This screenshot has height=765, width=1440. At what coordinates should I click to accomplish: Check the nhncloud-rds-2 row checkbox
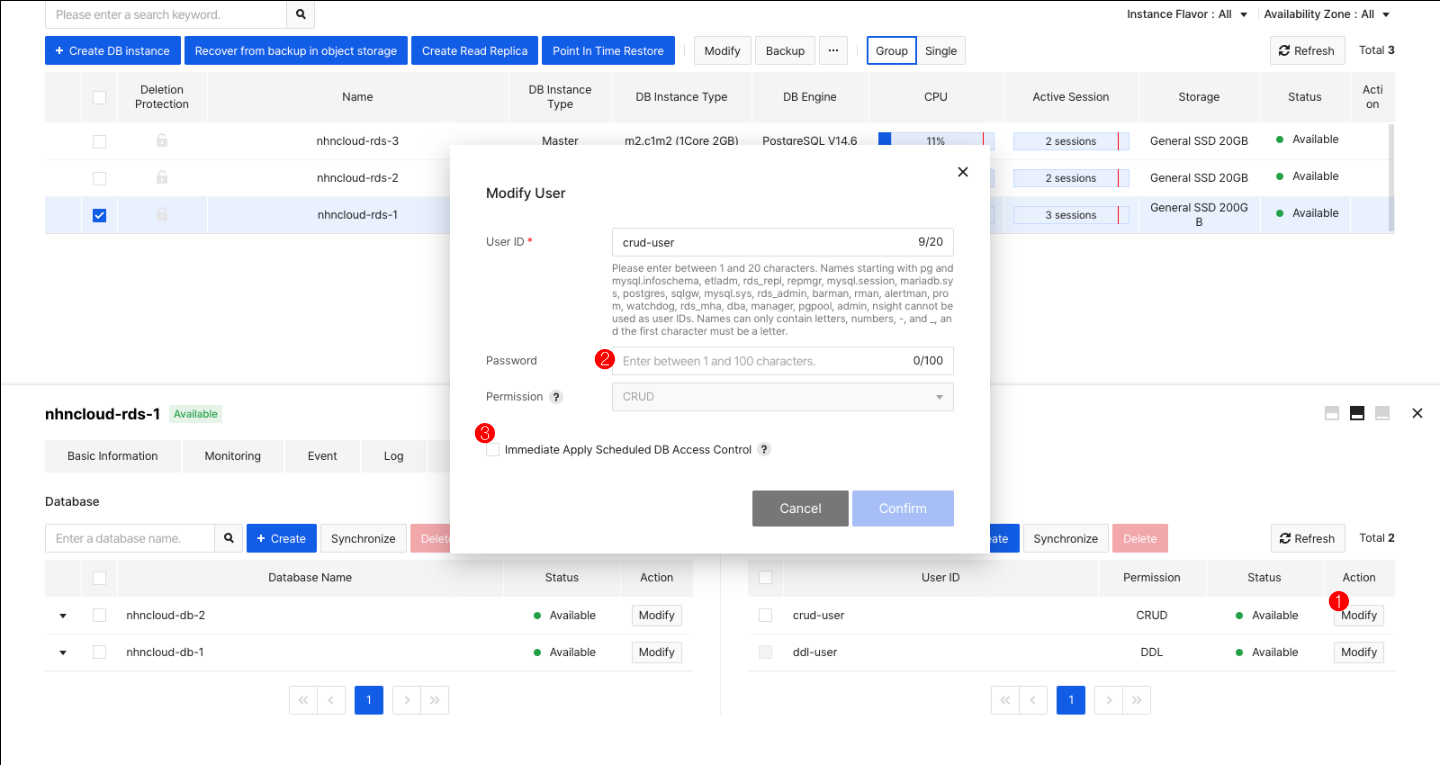pos(99,178)
